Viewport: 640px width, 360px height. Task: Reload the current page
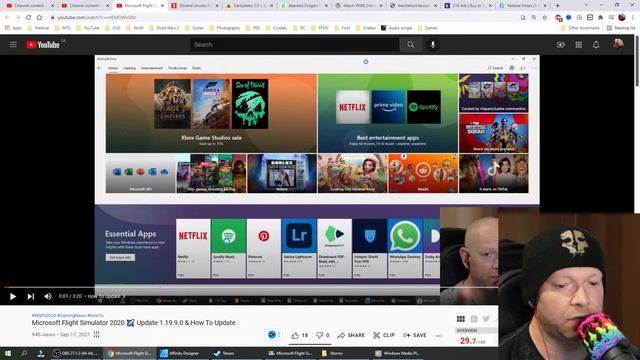(29, 18)
